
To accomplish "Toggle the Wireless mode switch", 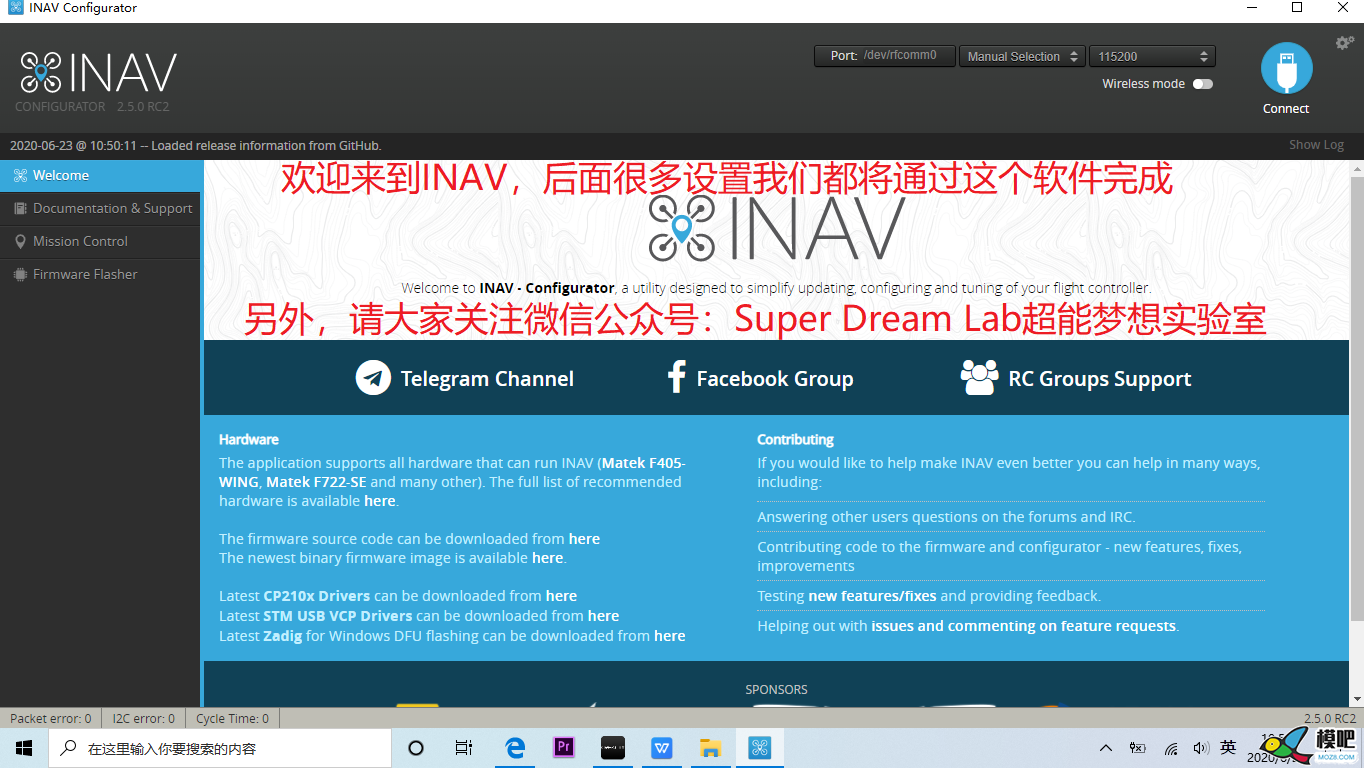I will pyautogui.click(x=1203, y=84).
